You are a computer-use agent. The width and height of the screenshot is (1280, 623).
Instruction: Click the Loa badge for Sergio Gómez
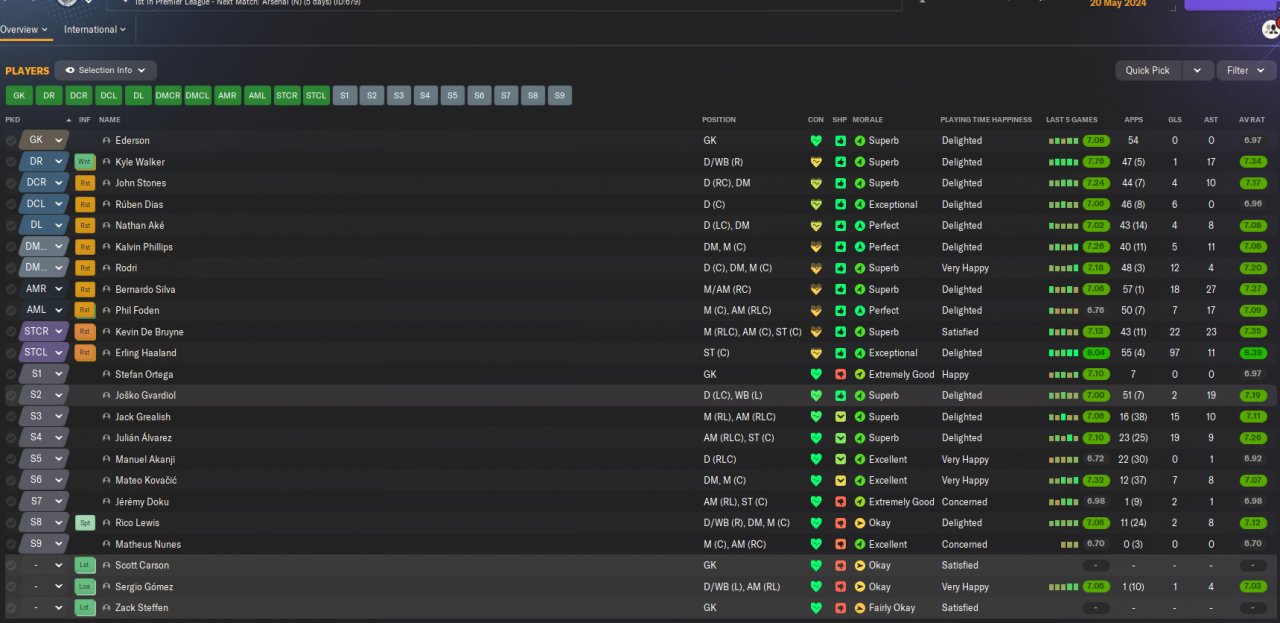coord(85,587)
